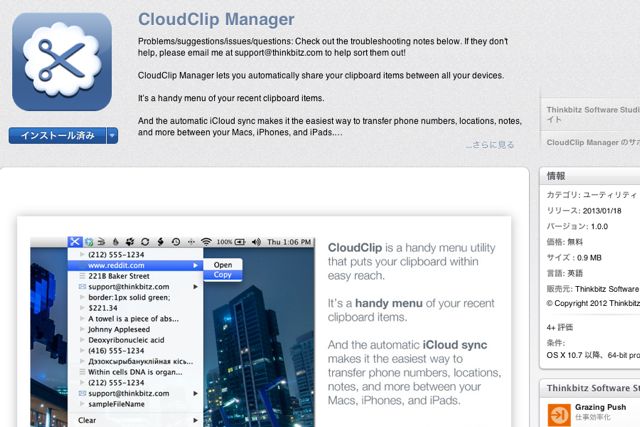Click the battery icon in screenshot menu bar
This screenshot has height=427, width=640.
(240, 242)
